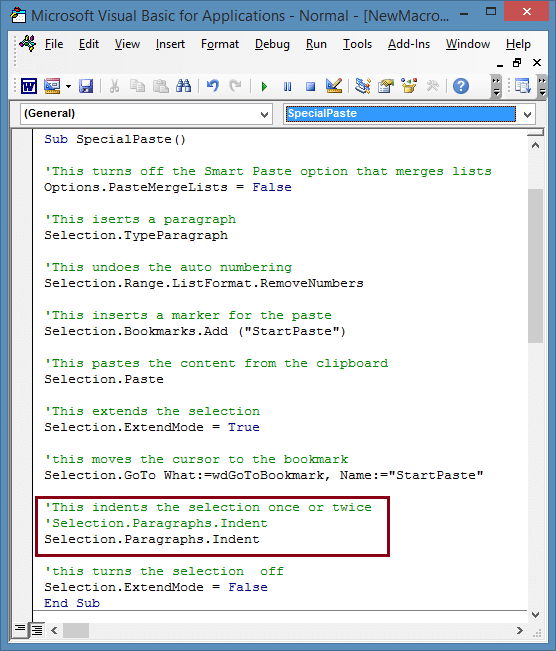The height and width of the screenshot is (651, 556).
Task: Open the Tools menu
Action: click(x=357, y=44)
